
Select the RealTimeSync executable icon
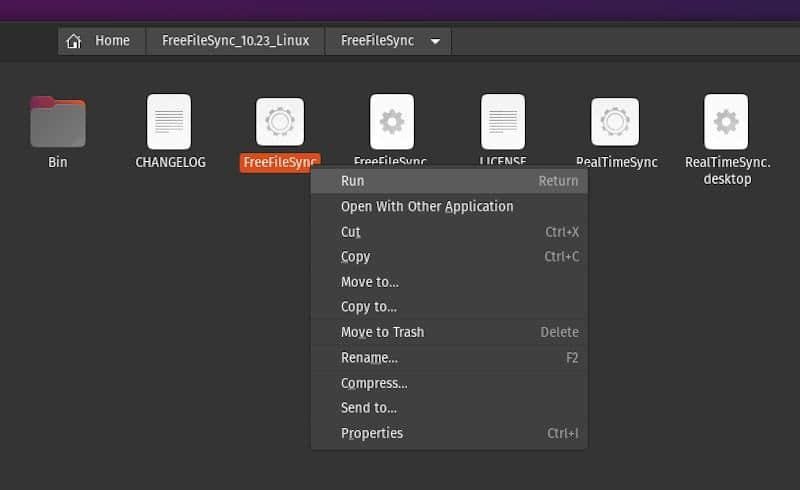pyautogui.click(x=615, y=122)
